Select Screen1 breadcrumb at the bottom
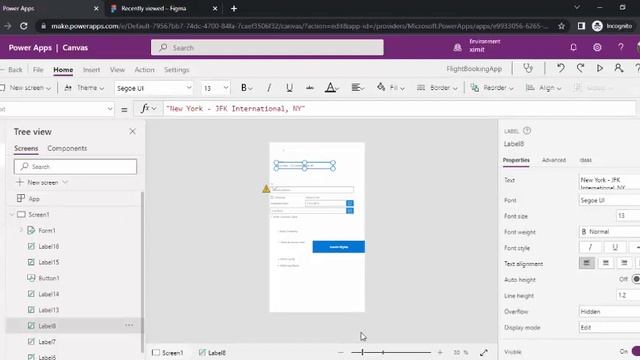Image resolution: width=640 pixels, height=360 pixels. 168,353
